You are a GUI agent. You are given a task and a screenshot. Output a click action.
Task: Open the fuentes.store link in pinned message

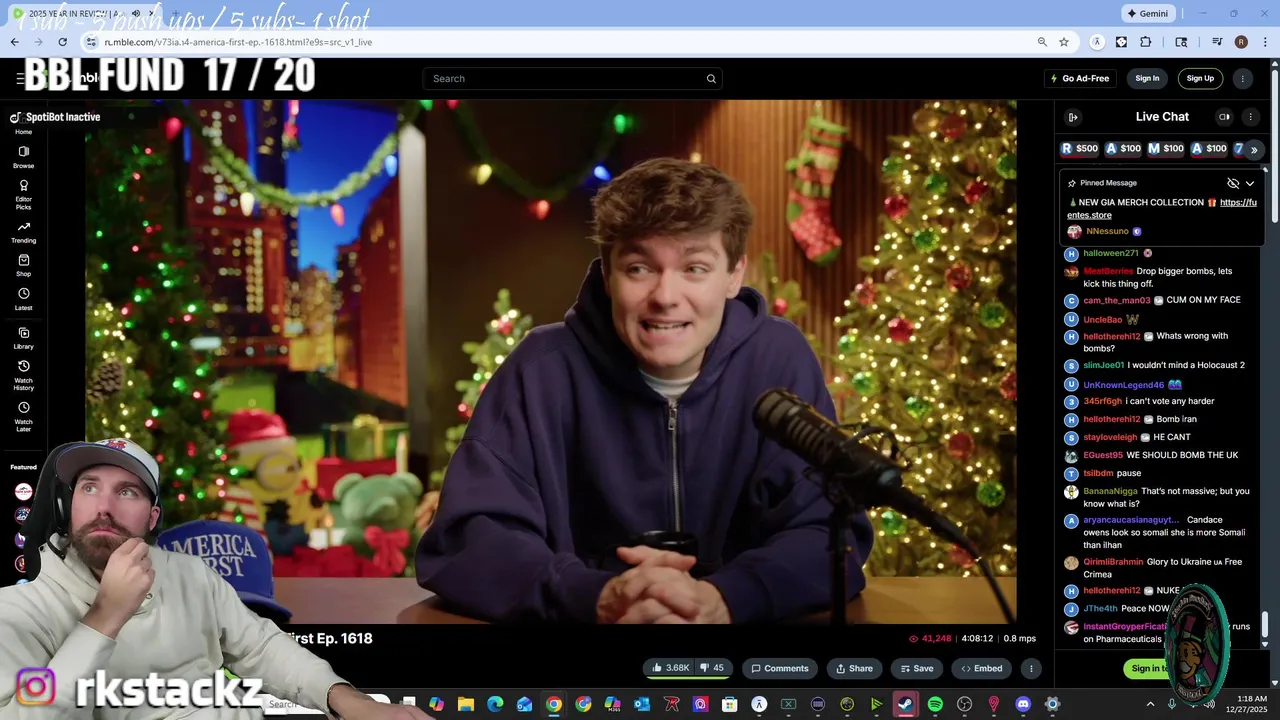[x=1162, y=208]
